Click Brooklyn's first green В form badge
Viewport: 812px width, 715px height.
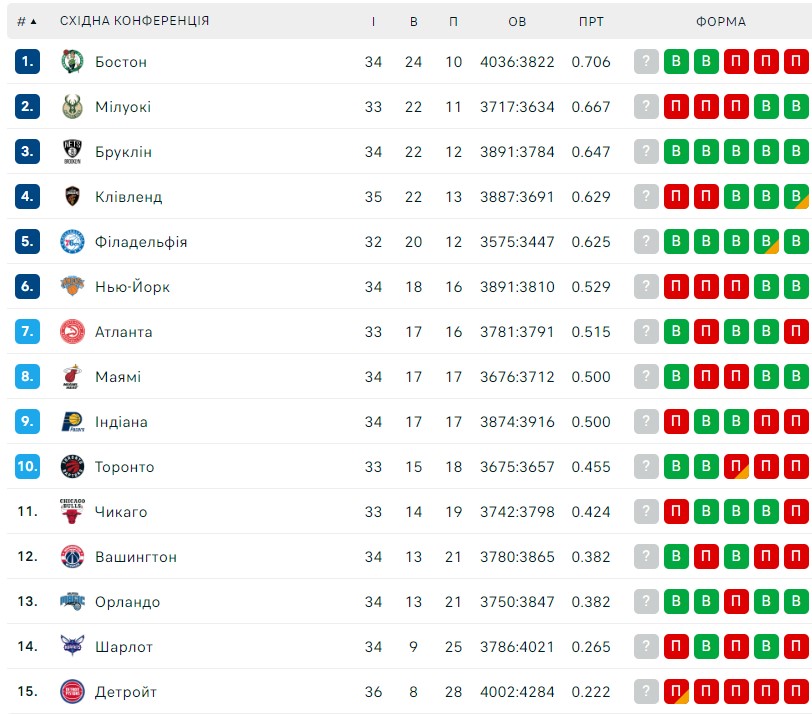pos(676,151)
